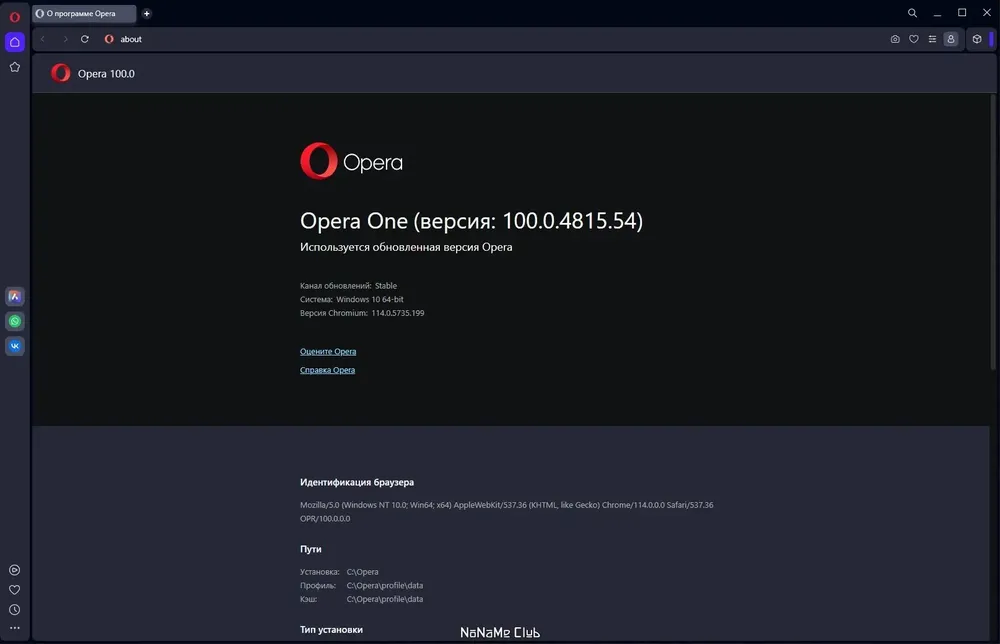Follow the 'Справка Opera' link
Screen dimensions: 1000x644
click(x=327, y=370)
